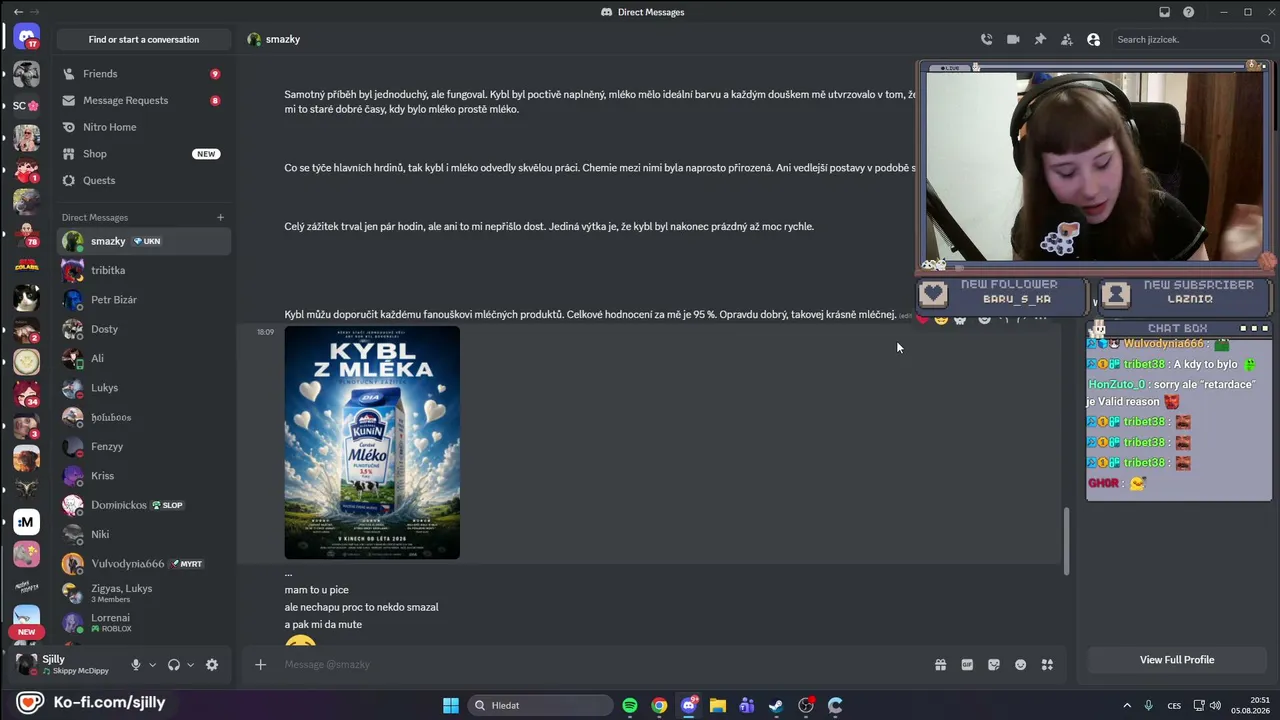The height and width of the screenshot is (720, 1280).
Task: Open File Explorer from the taskbar
Action: point(718,705)
